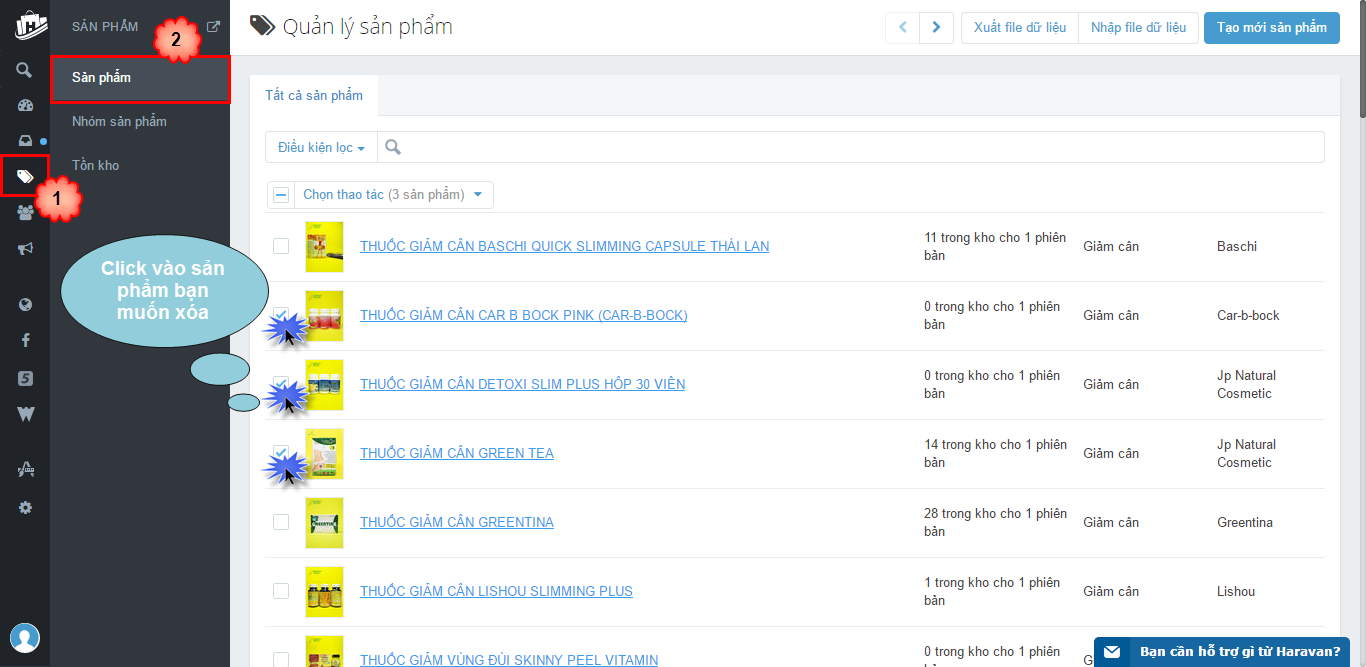Open the apps icon in sidebar

point(25,469)
